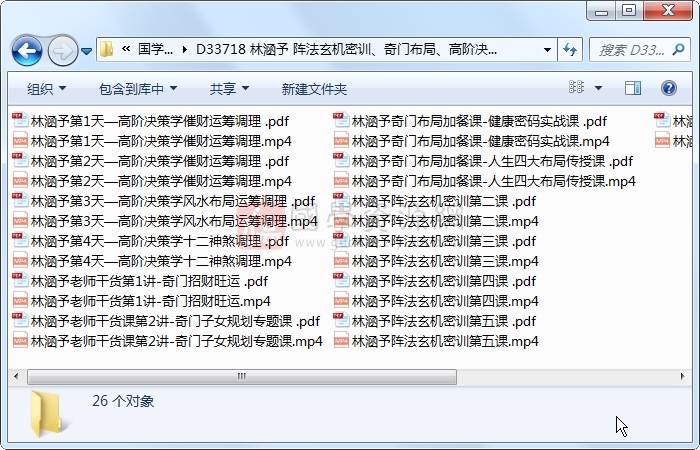700x450 pixels.
Task: Open the 组织 menu
Action: coord(46,89)
